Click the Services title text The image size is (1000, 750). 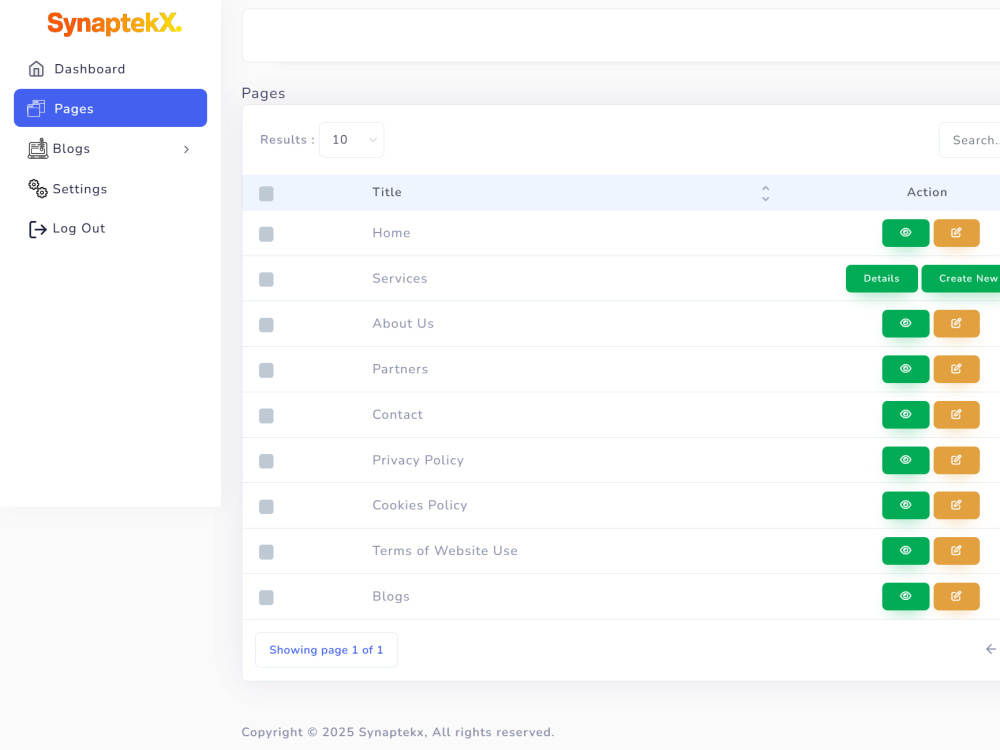point(399,279)
